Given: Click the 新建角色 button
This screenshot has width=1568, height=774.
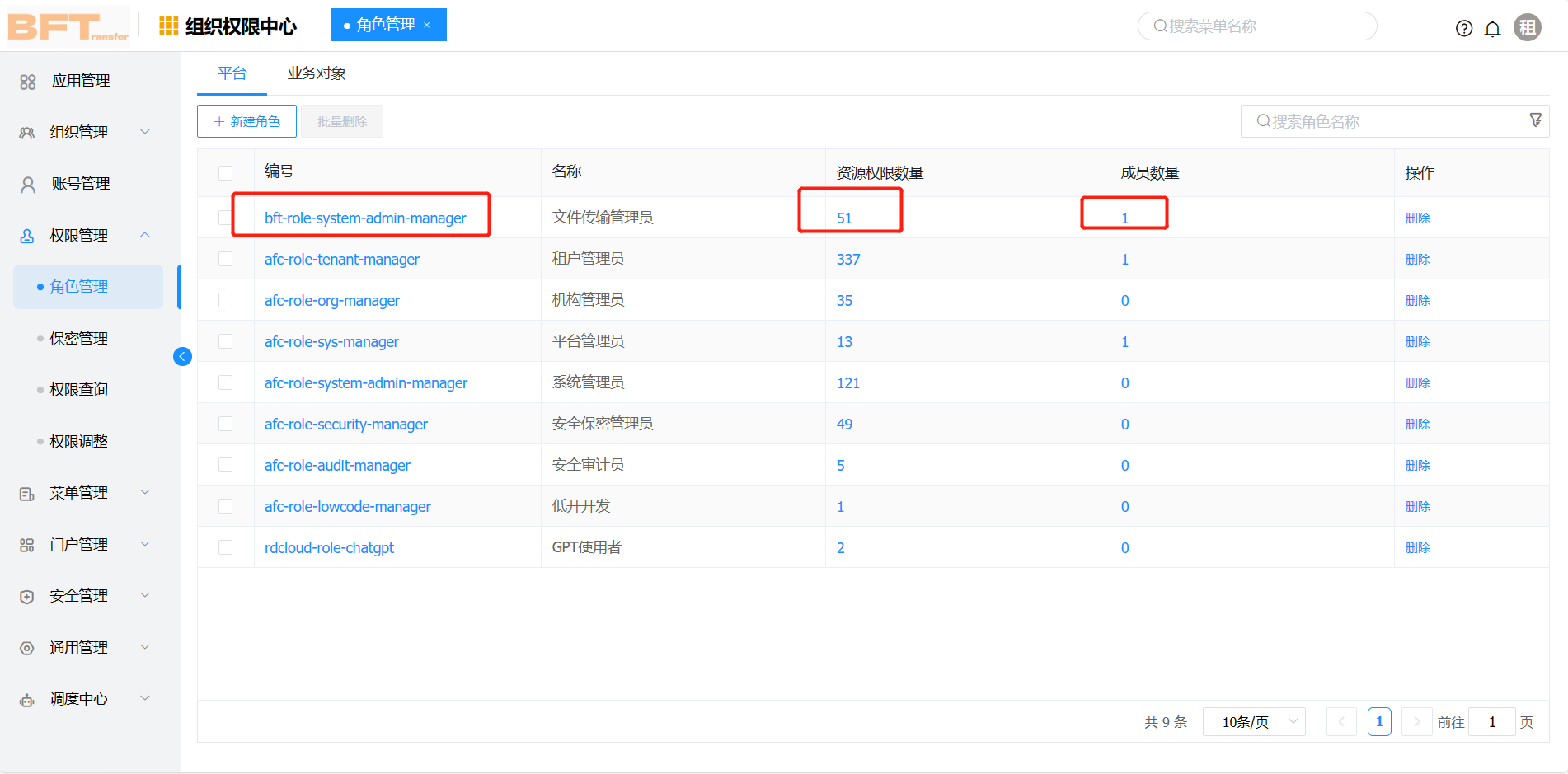Looking at the screenshot, I should [246, 120].
